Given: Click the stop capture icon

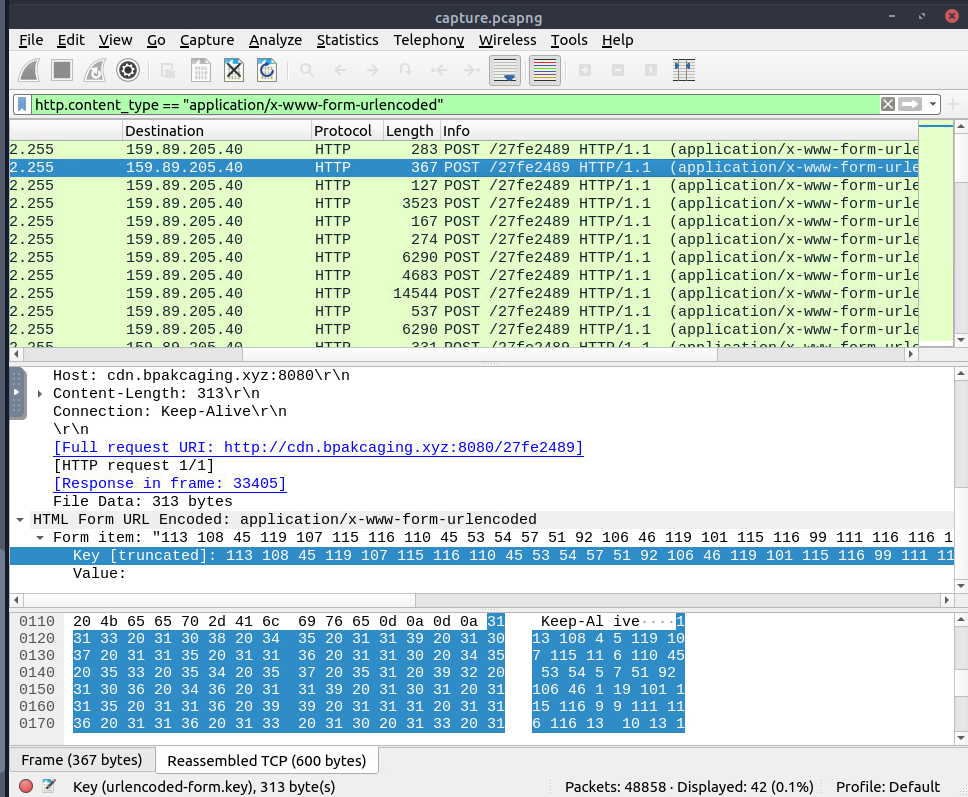Looking at the screenshot, I should pyautogui.click(x=59, y=70).
